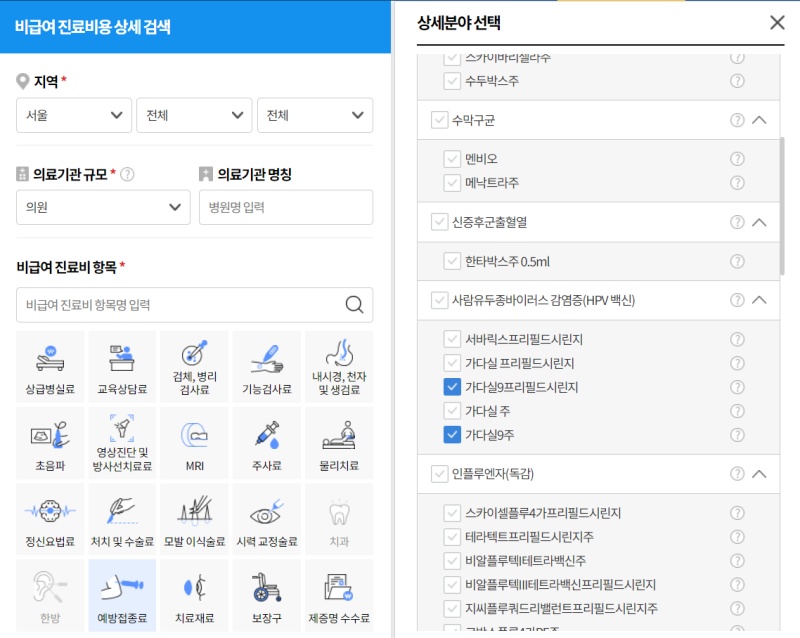Close the 상세분야 선택 panel
The height and width of the screenshot is (638, 800).
[777, 22]
